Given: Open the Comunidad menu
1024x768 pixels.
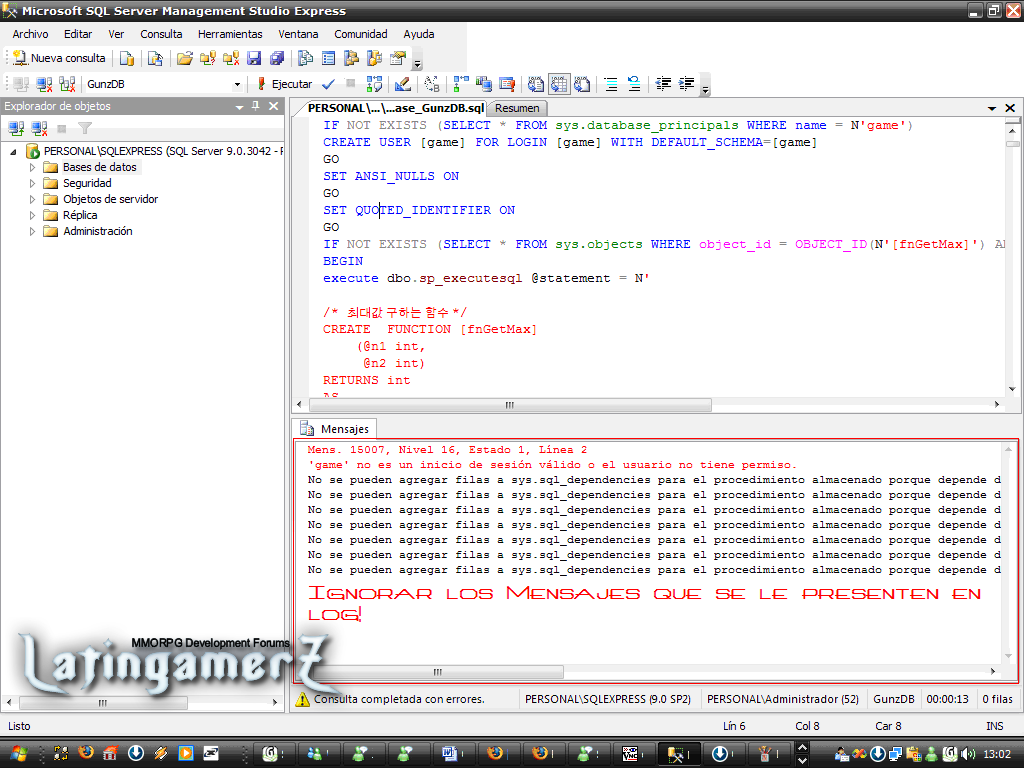Looking at the screenshot, I should coord(360,34).
